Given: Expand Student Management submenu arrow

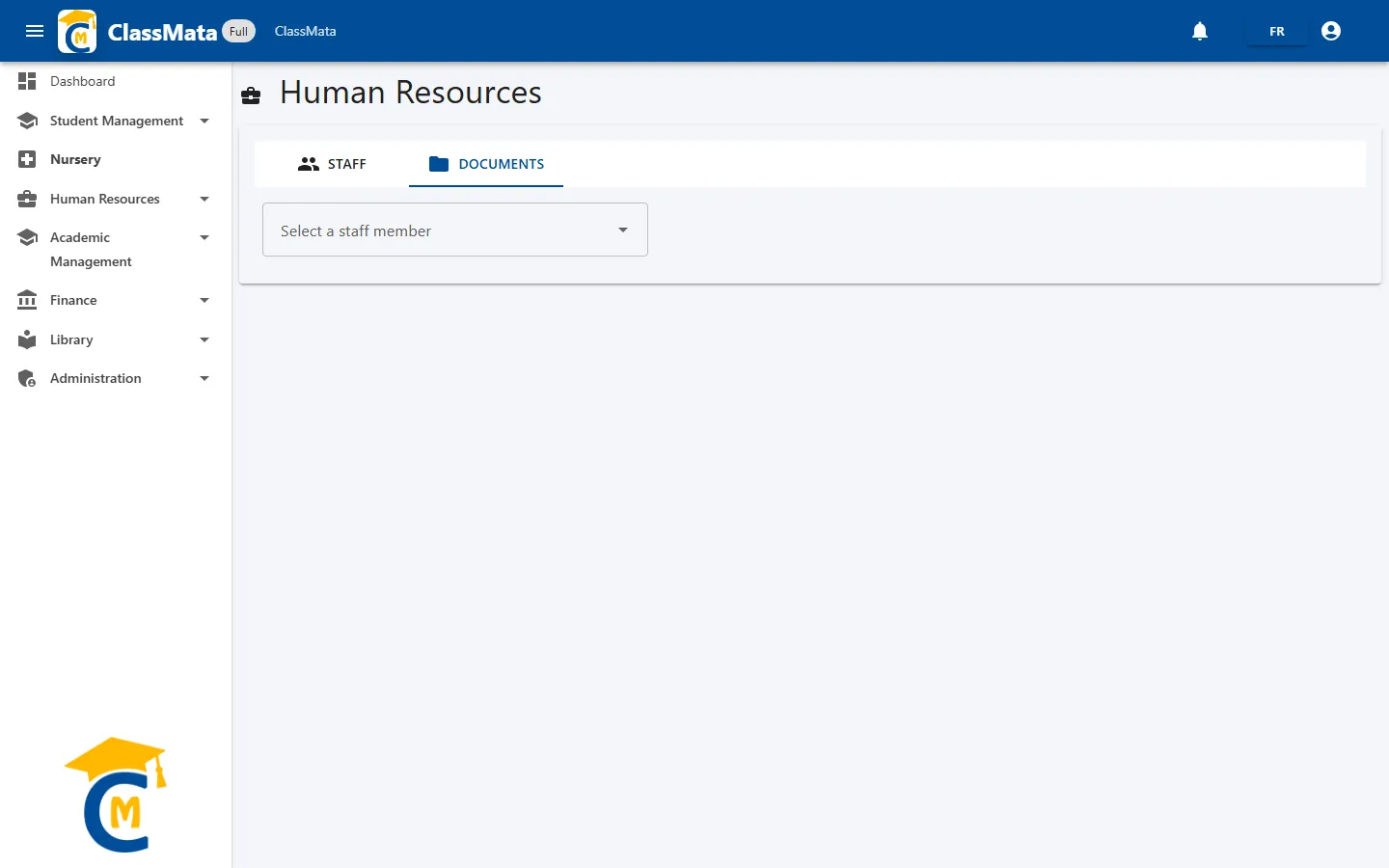Looking at the screenshot, I should 204,121.
